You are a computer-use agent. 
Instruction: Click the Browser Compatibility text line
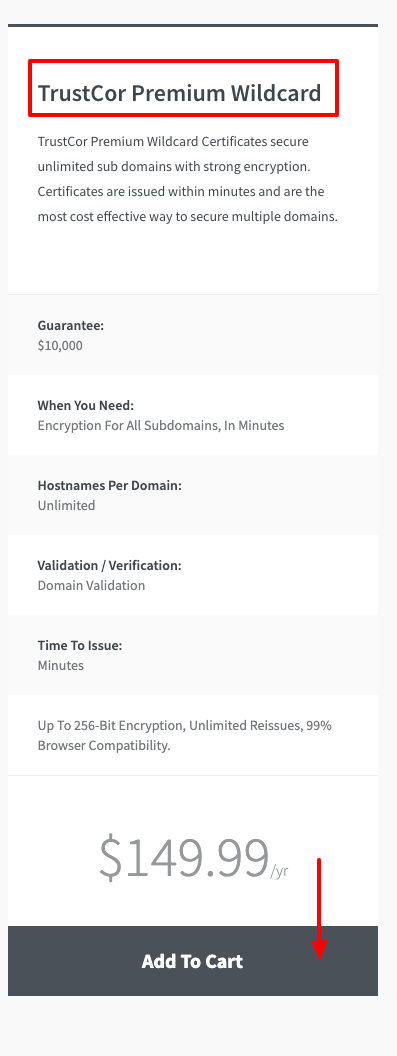(x=104, y=746)
